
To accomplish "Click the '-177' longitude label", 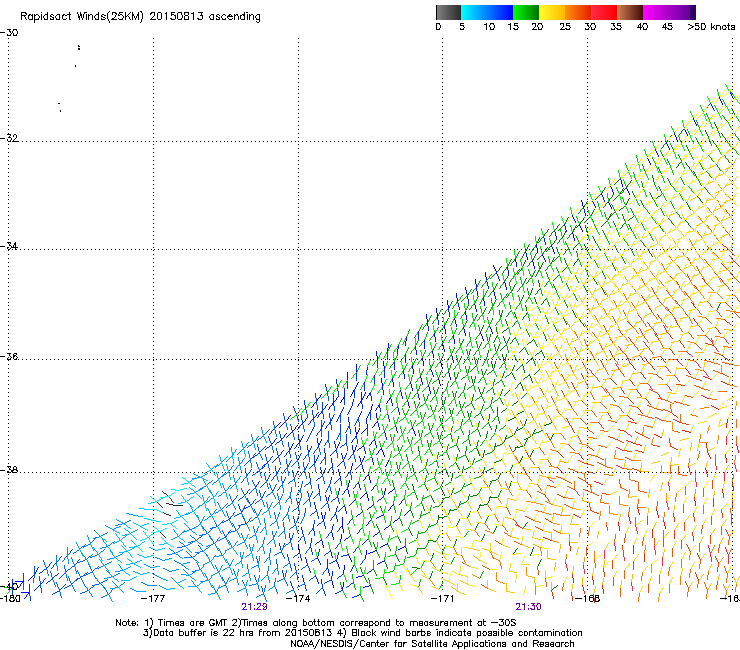I will coord(153,599).
